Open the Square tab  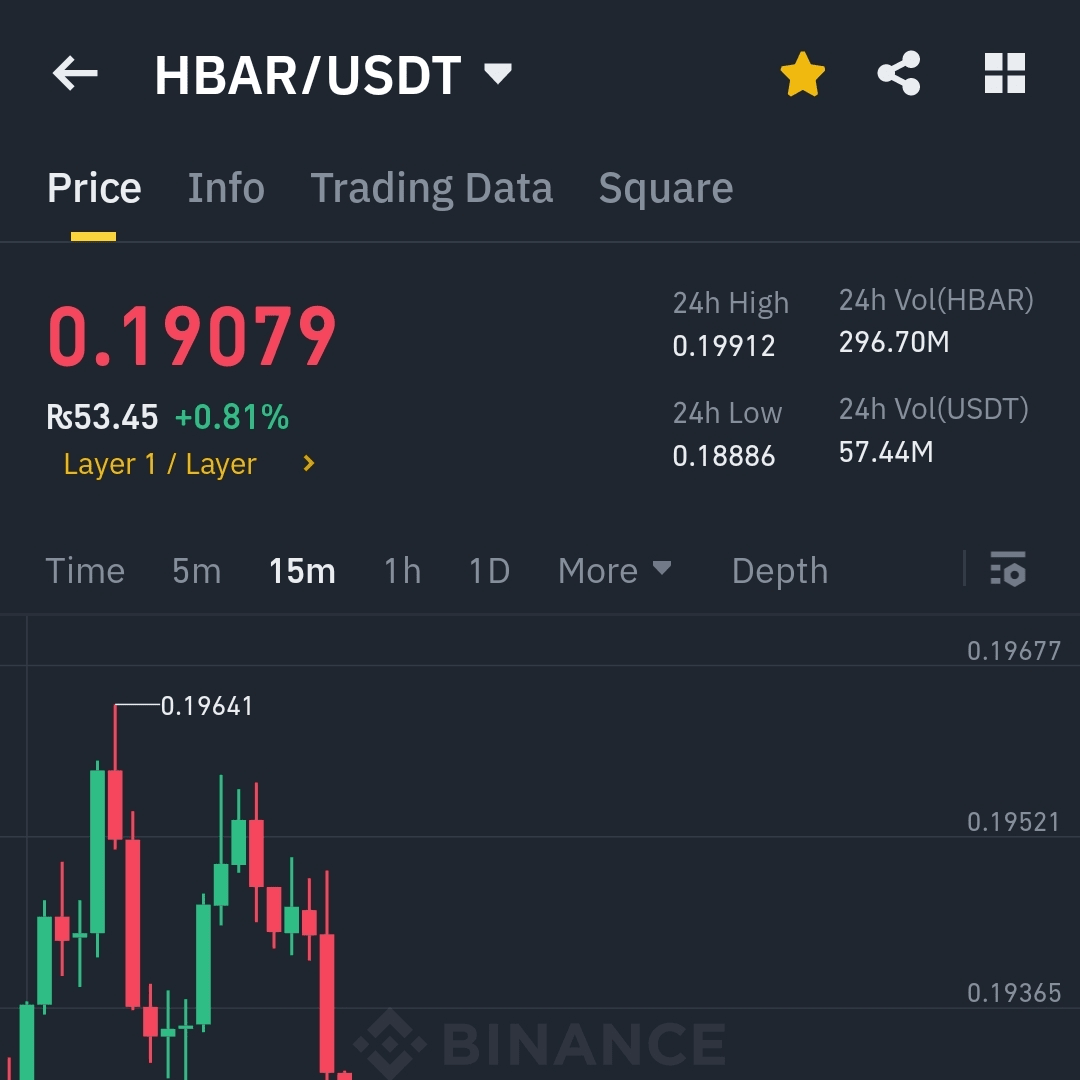[665, 188]
